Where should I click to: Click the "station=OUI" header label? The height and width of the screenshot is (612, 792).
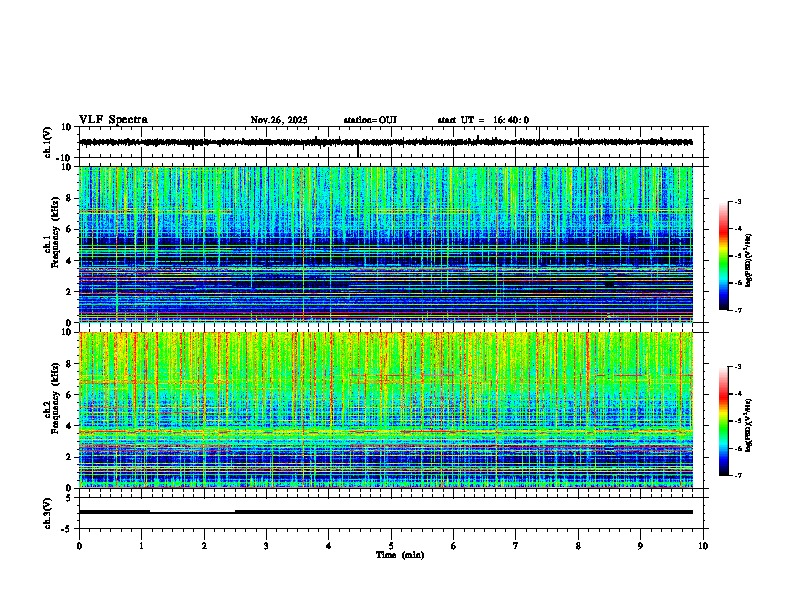(370, 120)
